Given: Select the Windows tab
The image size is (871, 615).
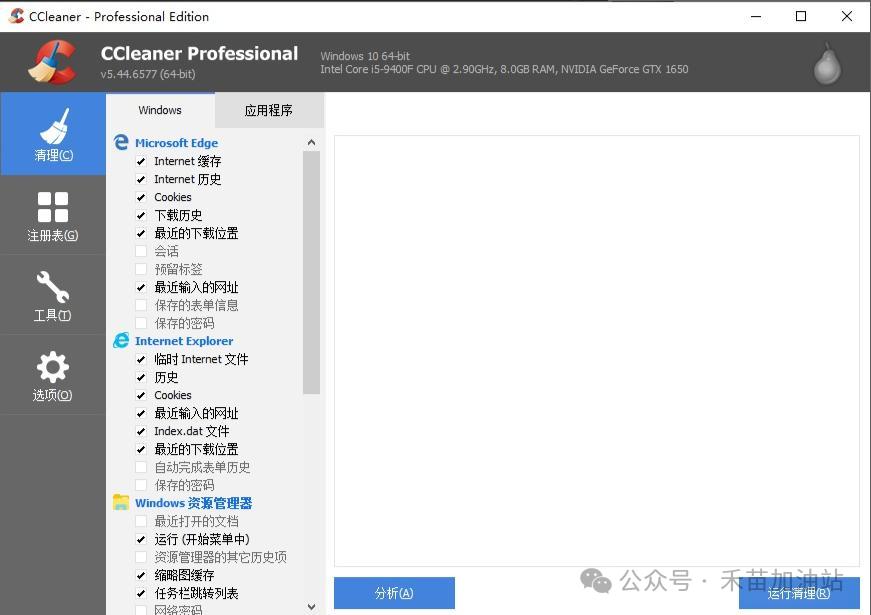Looking at the screenshot, I should [x=160, y=110].
